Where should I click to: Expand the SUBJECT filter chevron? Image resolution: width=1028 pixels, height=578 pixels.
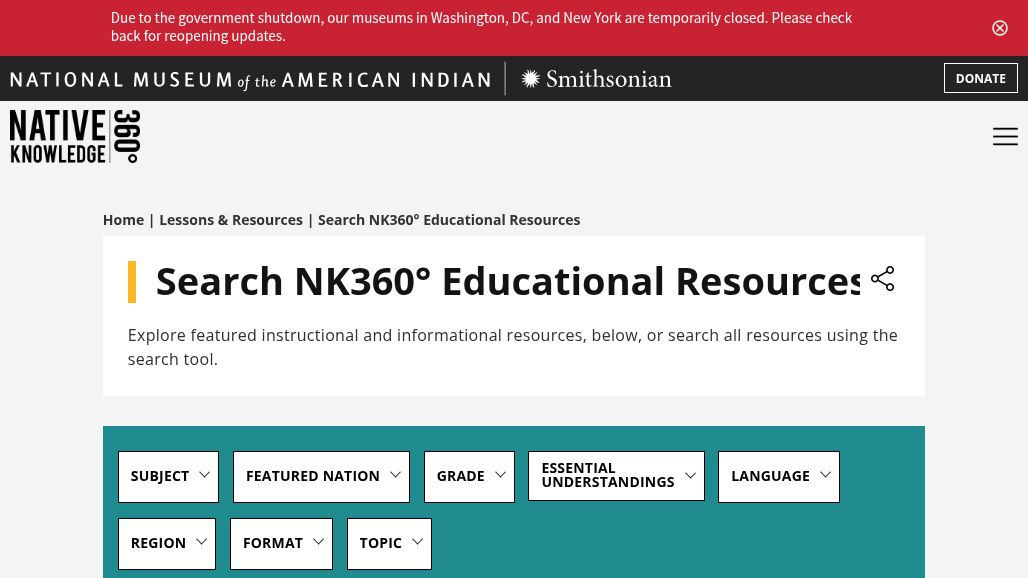tap(204, 475)
